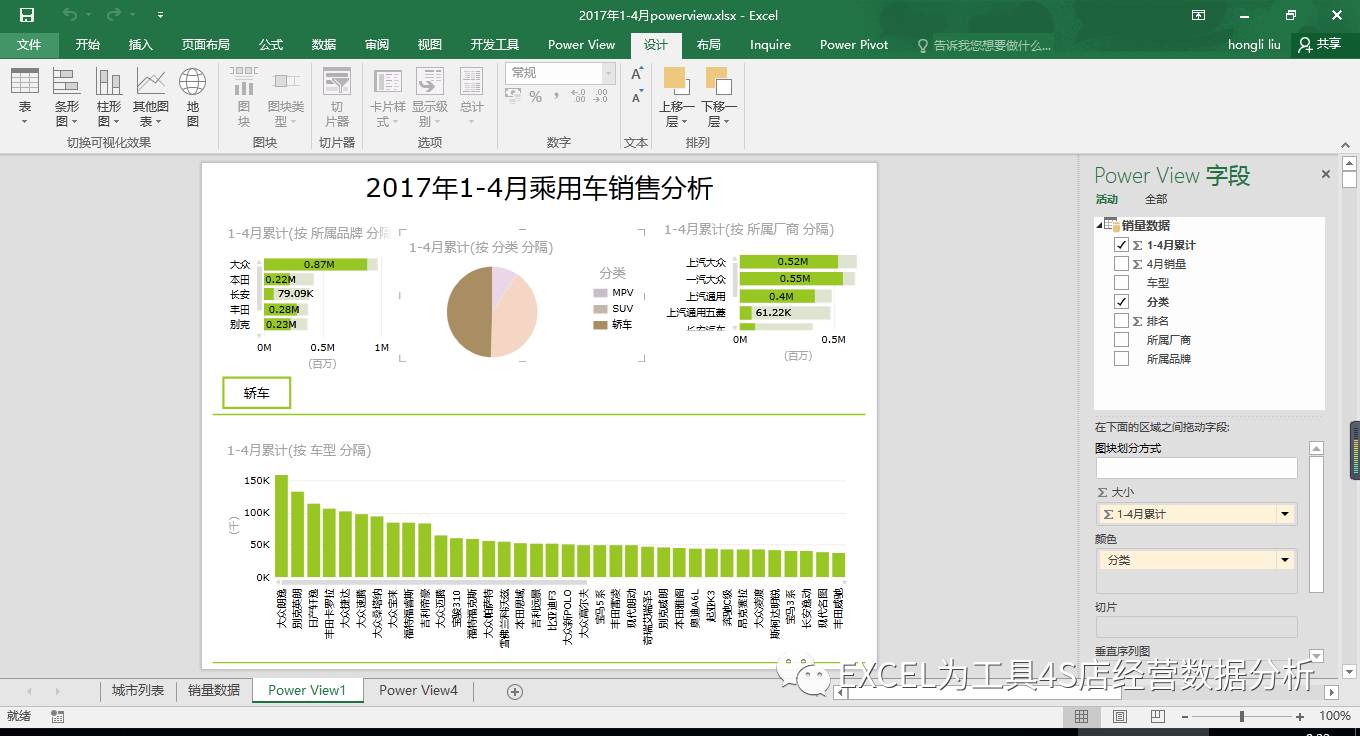Click the 图块划分方式 empty field box
This screenshot has height=736, width=1360.
[x=1196, y=467]
